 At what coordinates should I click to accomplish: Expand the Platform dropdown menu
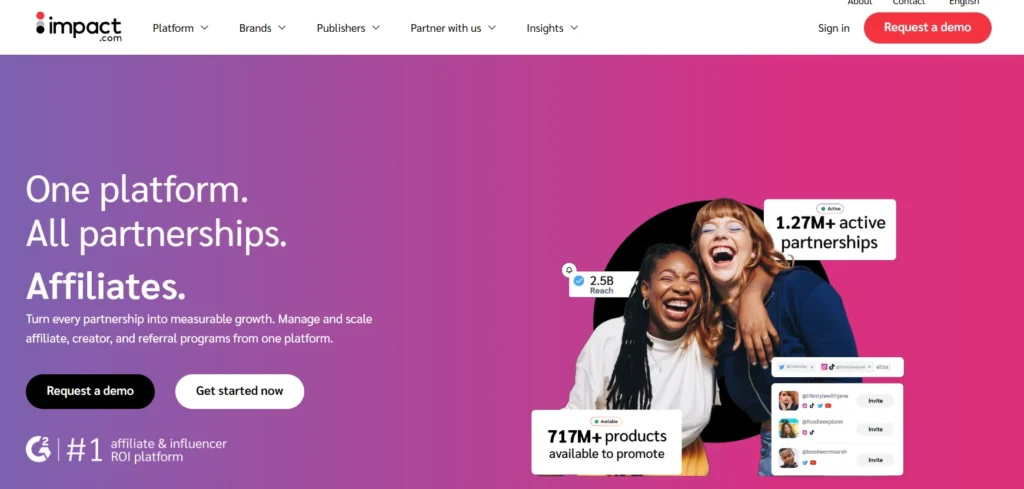click(180, 28)
